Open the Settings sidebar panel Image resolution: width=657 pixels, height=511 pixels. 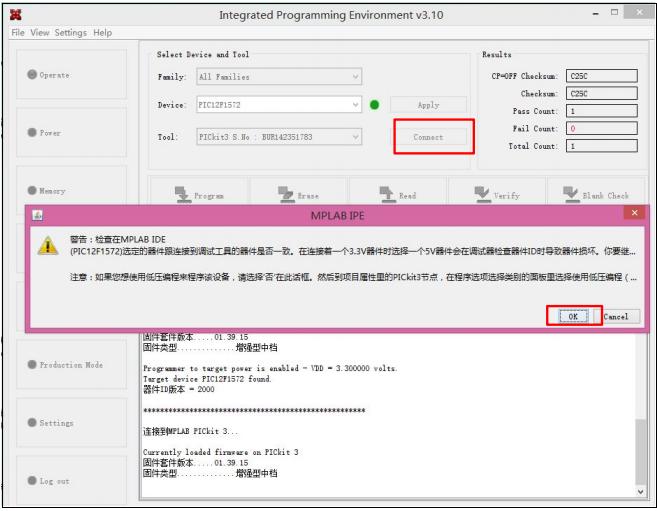pyautogui.click(x=71, y=423)
